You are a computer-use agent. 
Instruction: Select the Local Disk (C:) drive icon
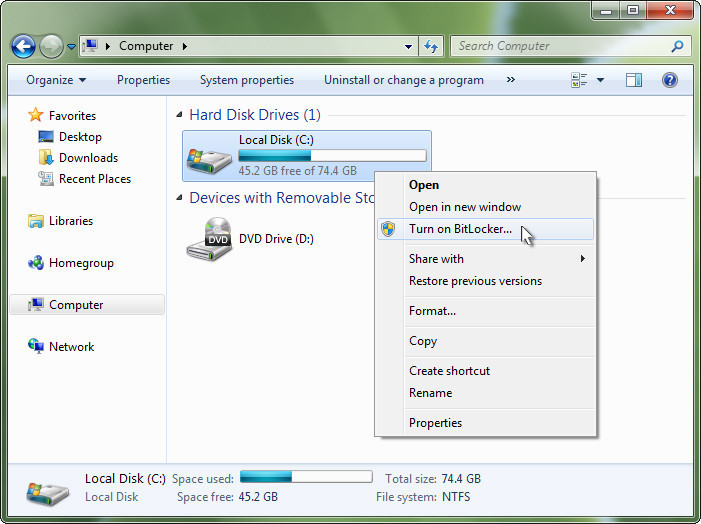[209, 155]
